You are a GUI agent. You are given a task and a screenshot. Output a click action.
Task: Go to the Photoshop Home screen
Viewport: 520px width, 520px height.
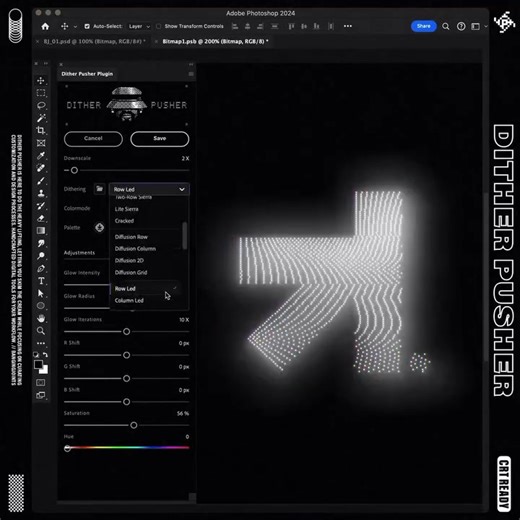pos(45,26)
